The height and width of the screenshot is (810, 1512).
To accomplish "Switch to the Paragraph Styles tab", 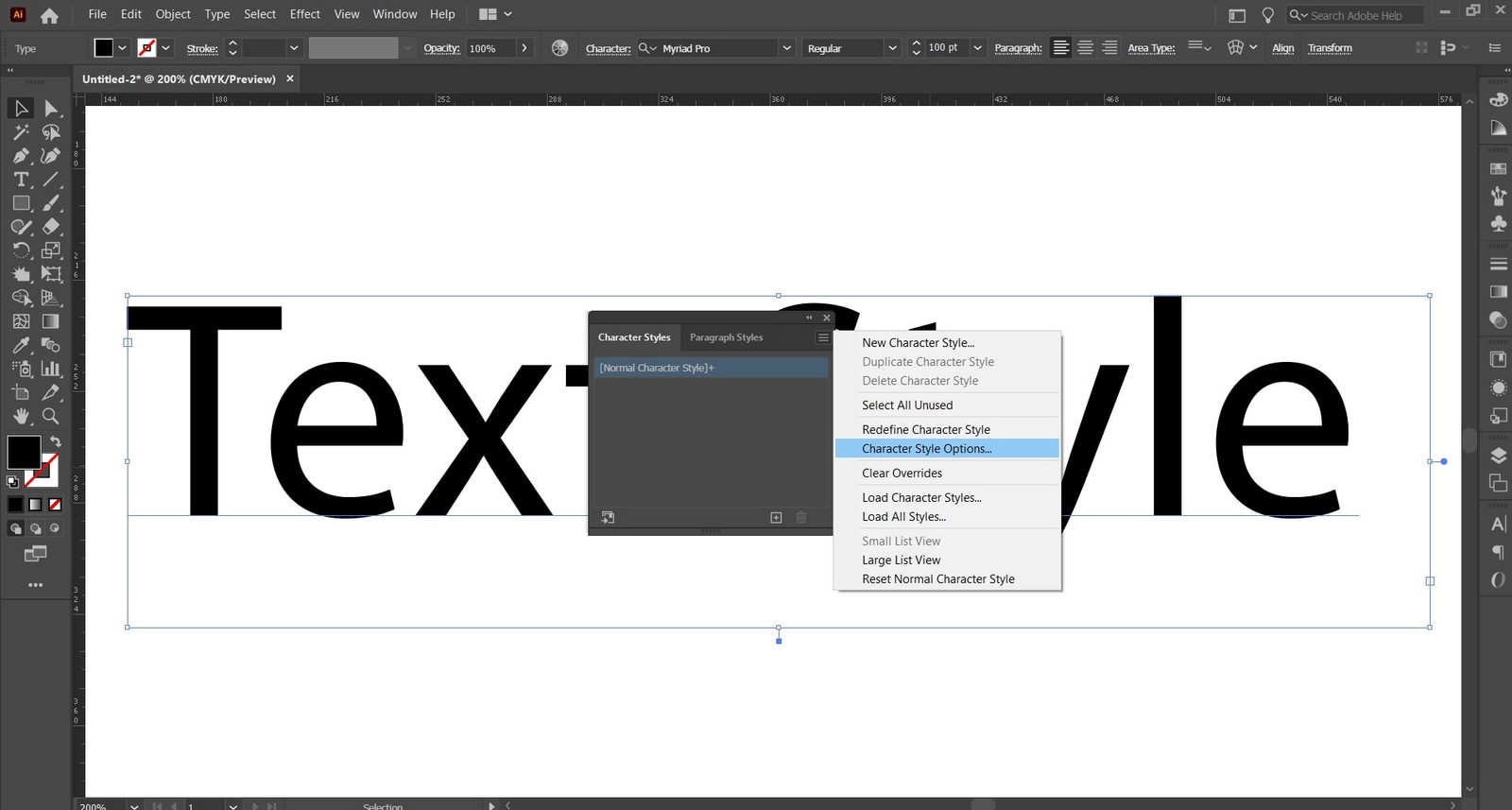I will 726,337.
